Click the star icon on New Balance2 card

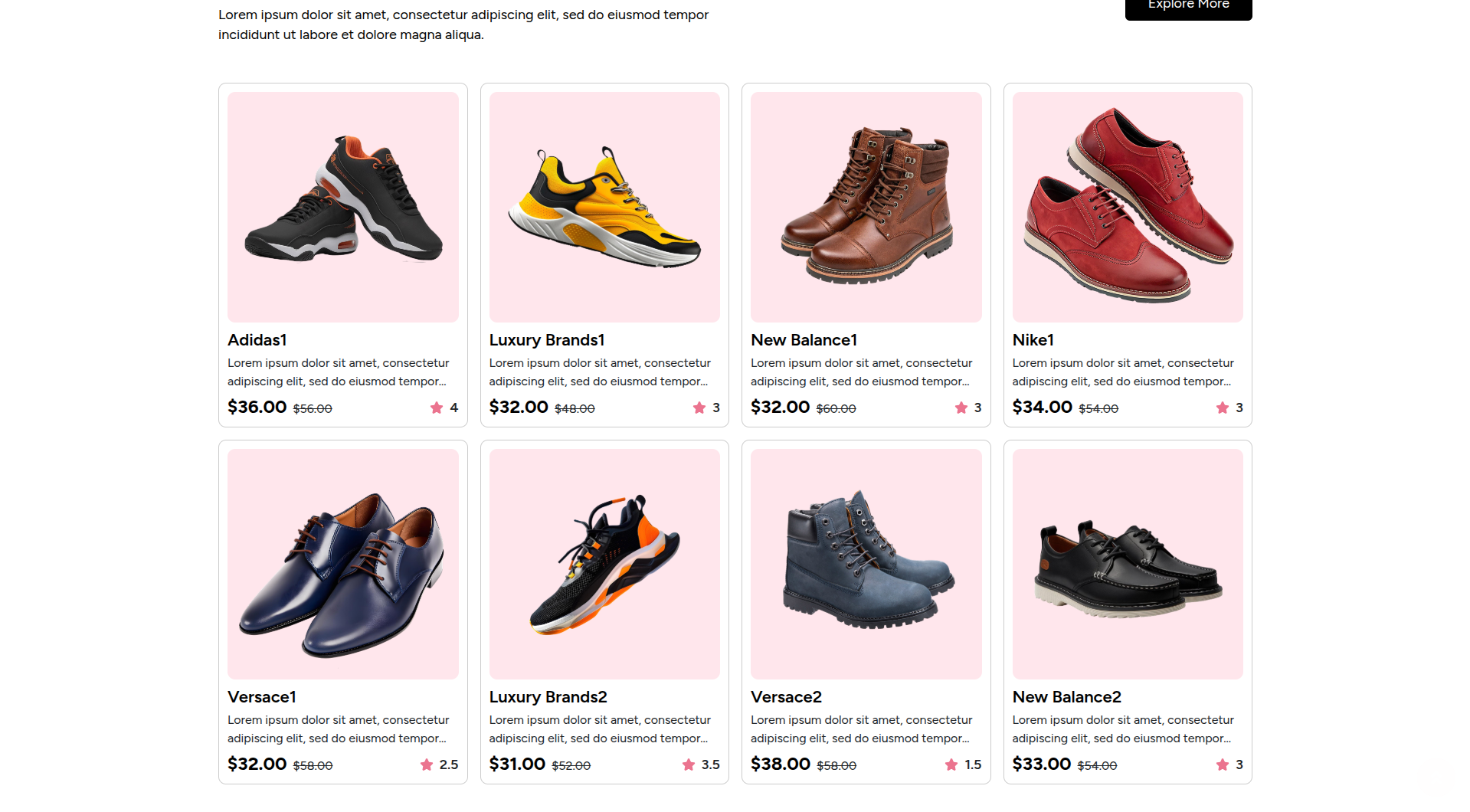(1222, 765)
